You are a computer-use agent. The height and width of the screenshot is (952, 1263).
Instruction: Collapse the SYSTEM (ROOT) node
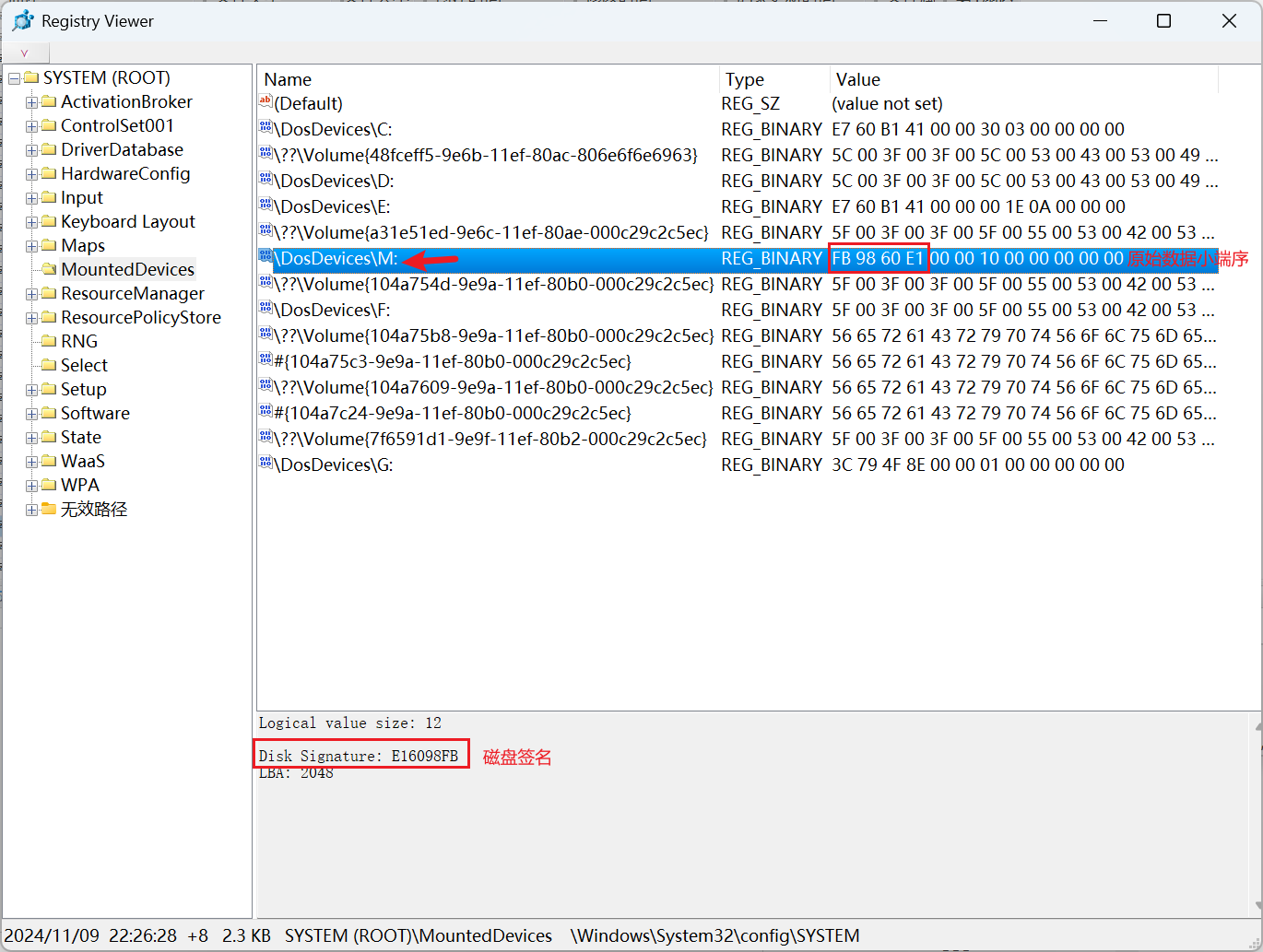pyautogui.click(x=14, y=78)
